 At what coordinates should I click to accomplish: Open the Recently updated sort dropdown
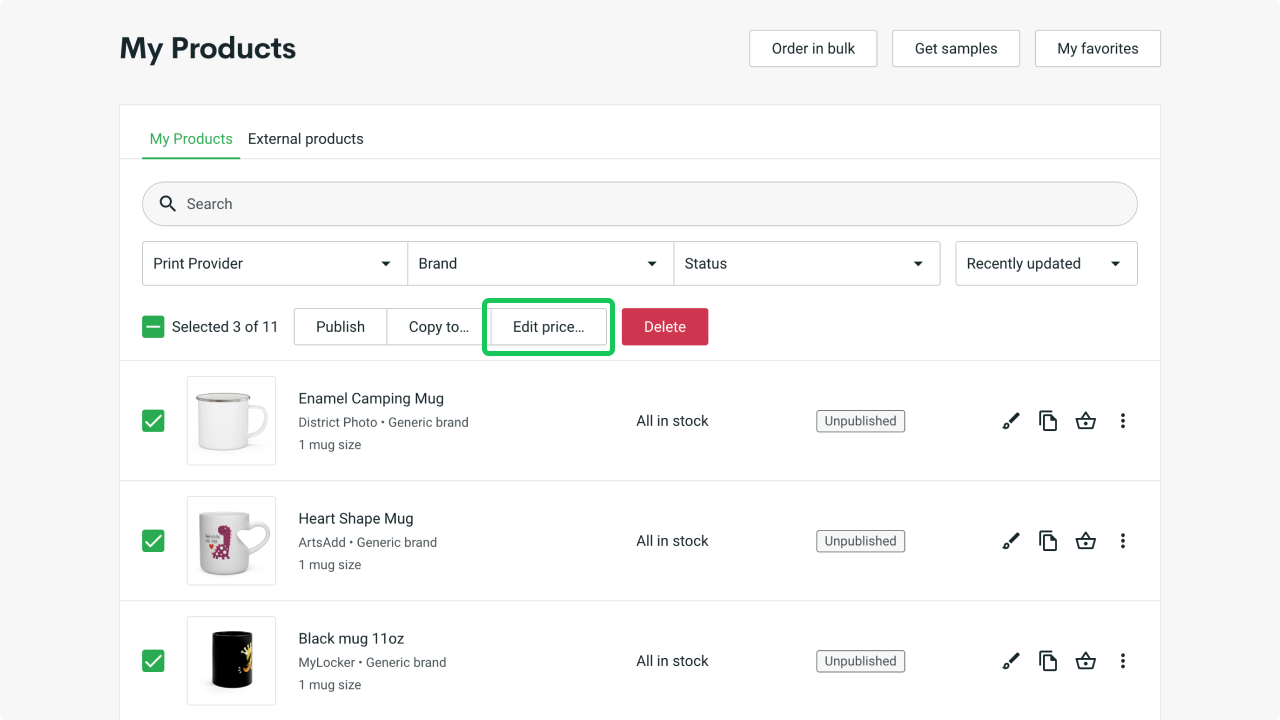(x=1046, y=264)
